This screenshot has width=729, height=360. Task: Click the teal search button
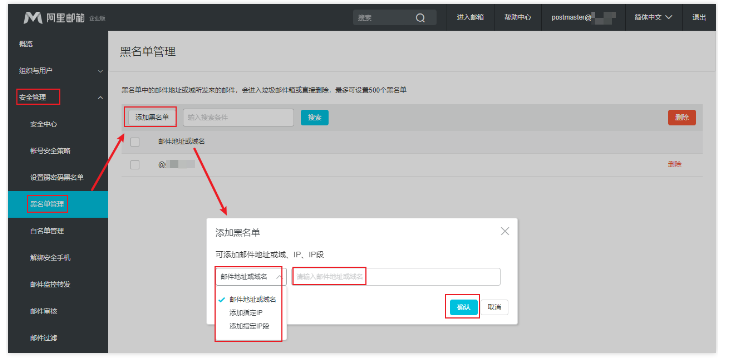[315, 118]
